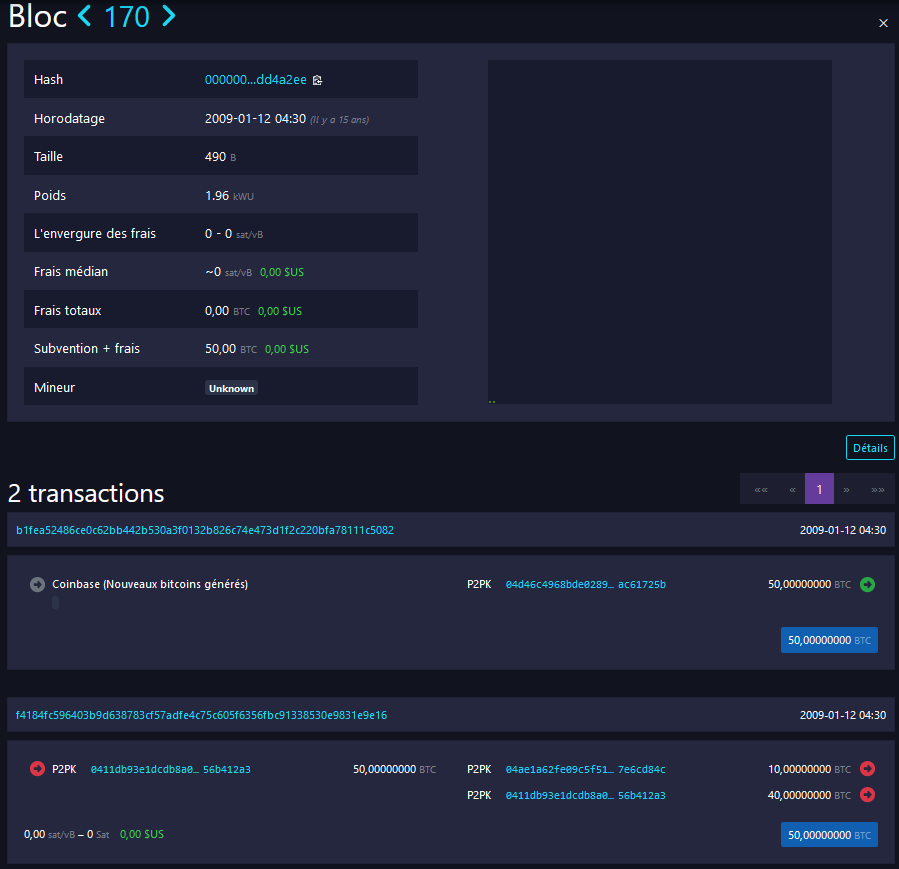Open transaction f4184fc596403b9d... link
Viewport: 899px width, 869px height.
[201, 715]
